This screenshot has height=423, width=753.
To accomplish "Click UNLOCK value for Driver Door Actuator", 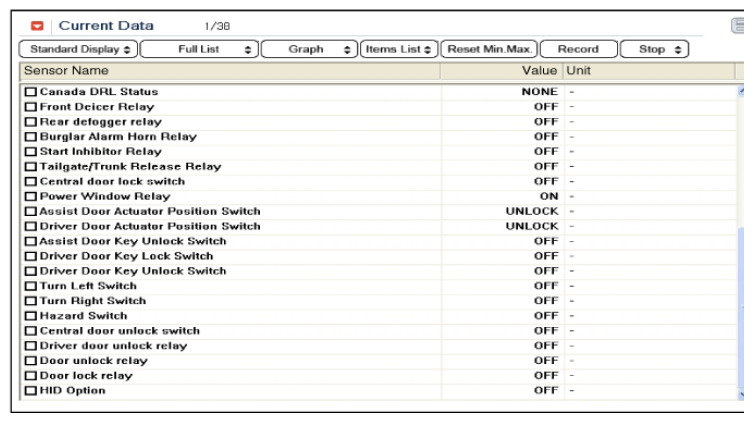I will pos(532,226).
